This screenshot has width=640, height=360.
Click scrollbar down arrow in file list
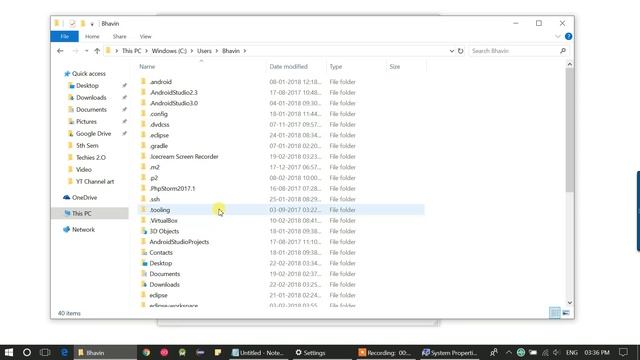569,303
